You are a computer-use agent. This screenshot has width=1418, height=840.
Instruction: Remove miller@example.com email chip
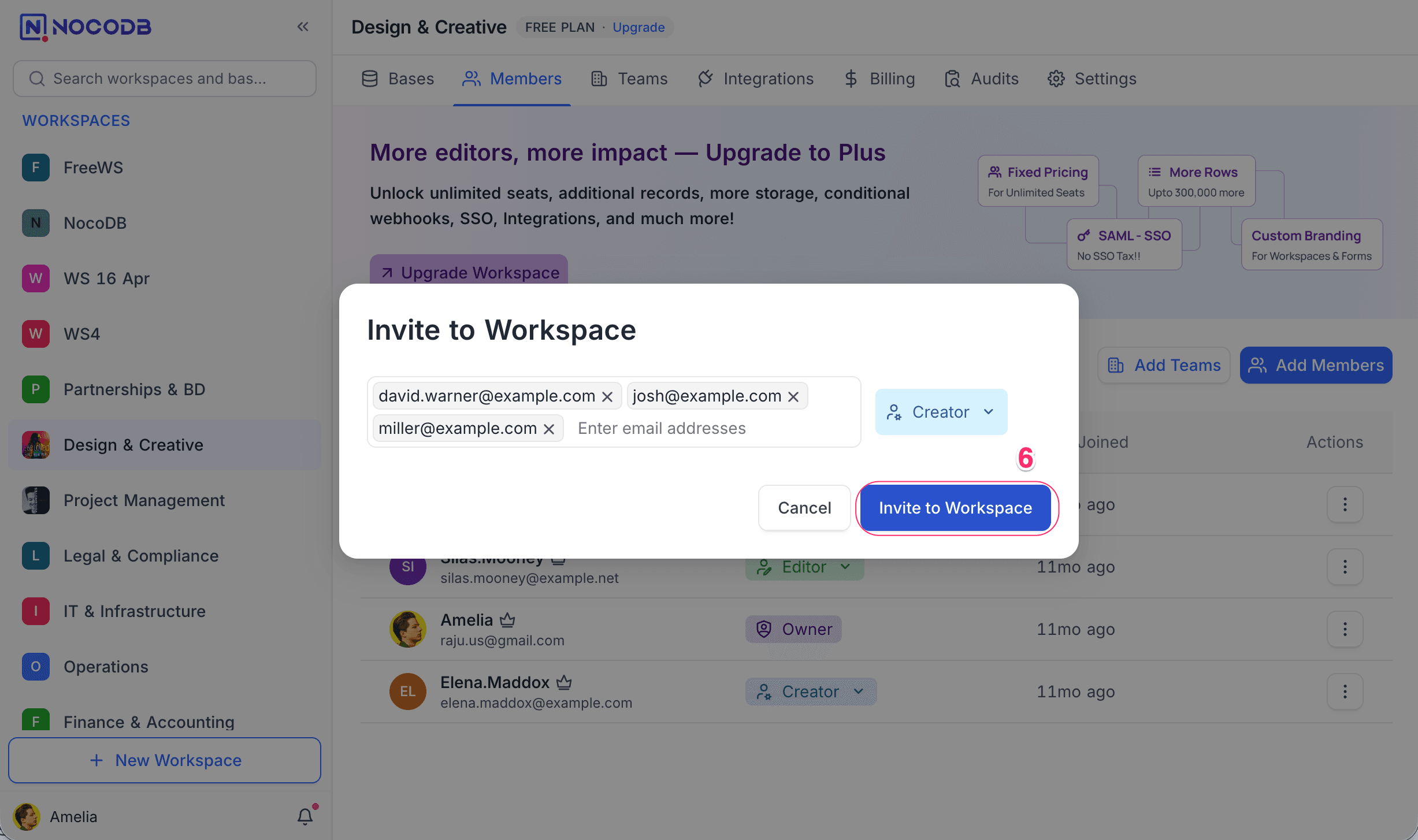coord(549,429)
